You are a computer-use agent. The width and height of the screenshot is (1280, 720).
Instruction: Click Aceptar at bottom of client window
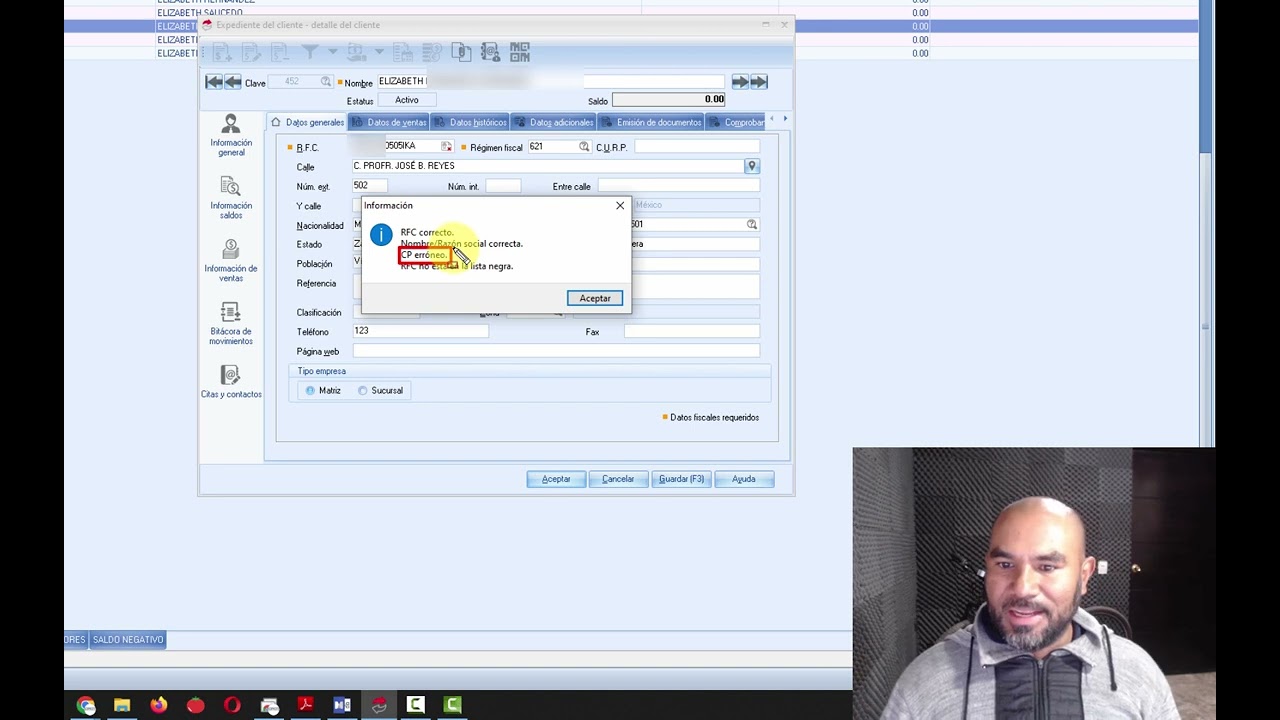[556, 479]
